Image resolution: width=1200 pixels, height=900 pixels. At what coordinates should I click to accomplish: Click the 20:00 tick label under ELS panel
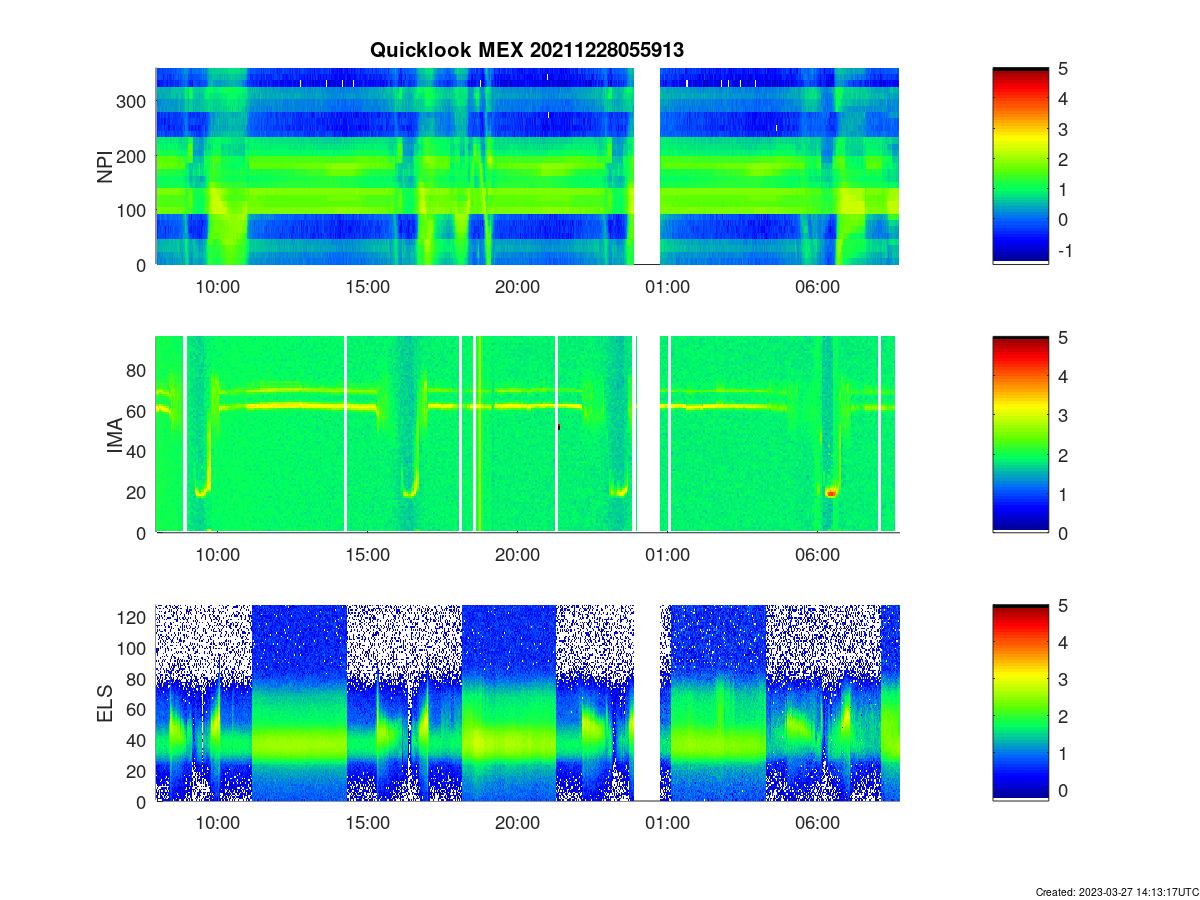coord(517,822)
